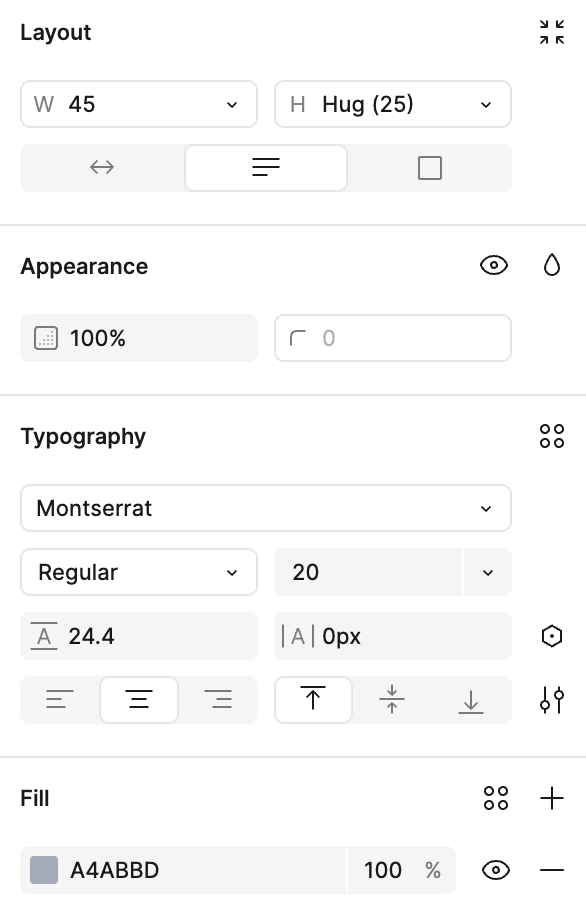Remove the A4ABBD fill
Image resolution: width=586 pixels, height=902 pixels.
tap(551, 870)
